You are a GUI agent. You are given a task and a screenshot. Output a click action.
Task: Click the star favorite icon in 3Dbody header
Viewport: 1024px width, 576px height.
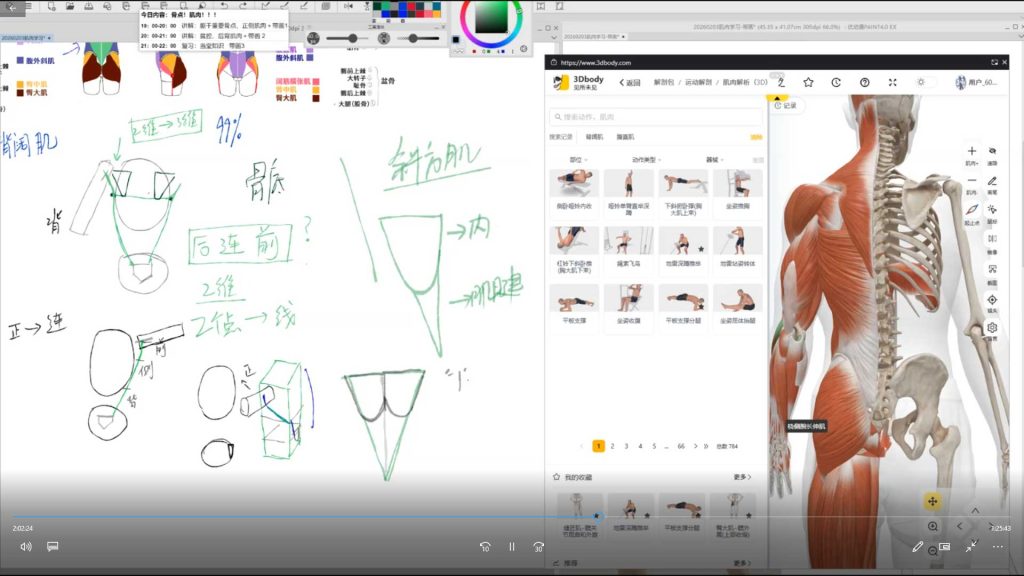pyautogui.click(x=808, y=82)
